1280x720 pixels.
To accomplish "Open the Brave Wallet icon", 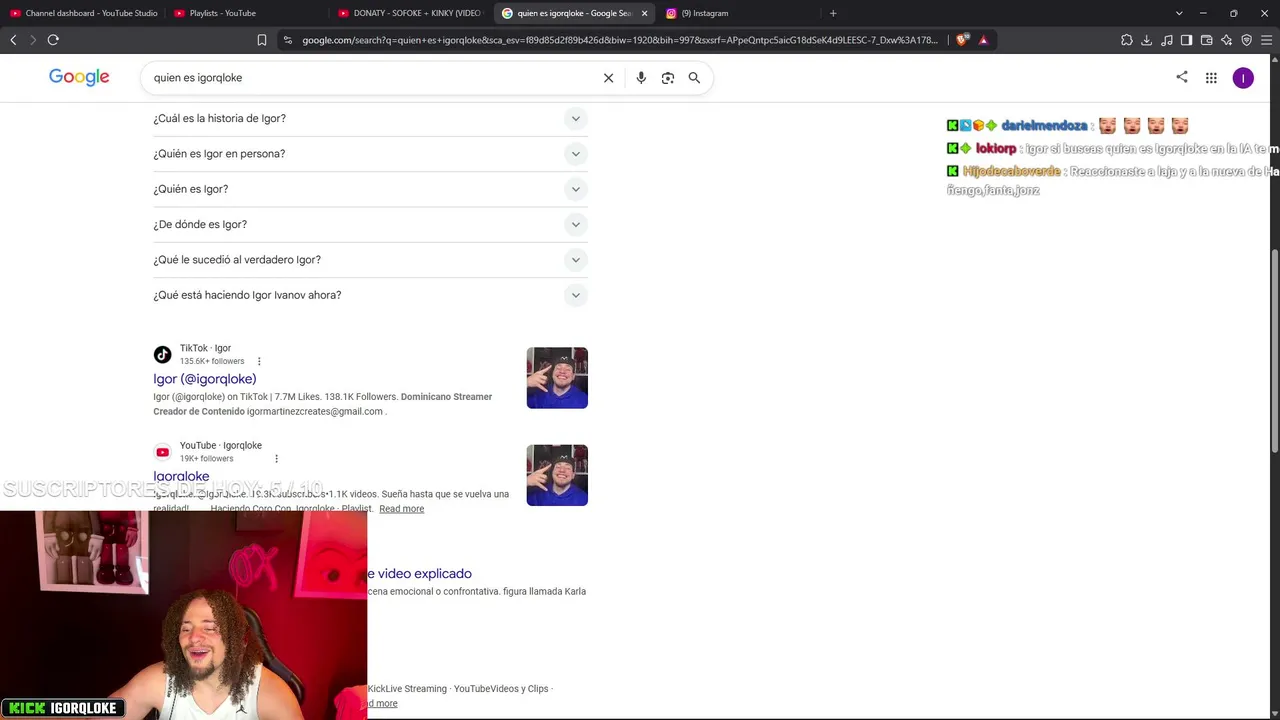I will tap(1207, 40).
